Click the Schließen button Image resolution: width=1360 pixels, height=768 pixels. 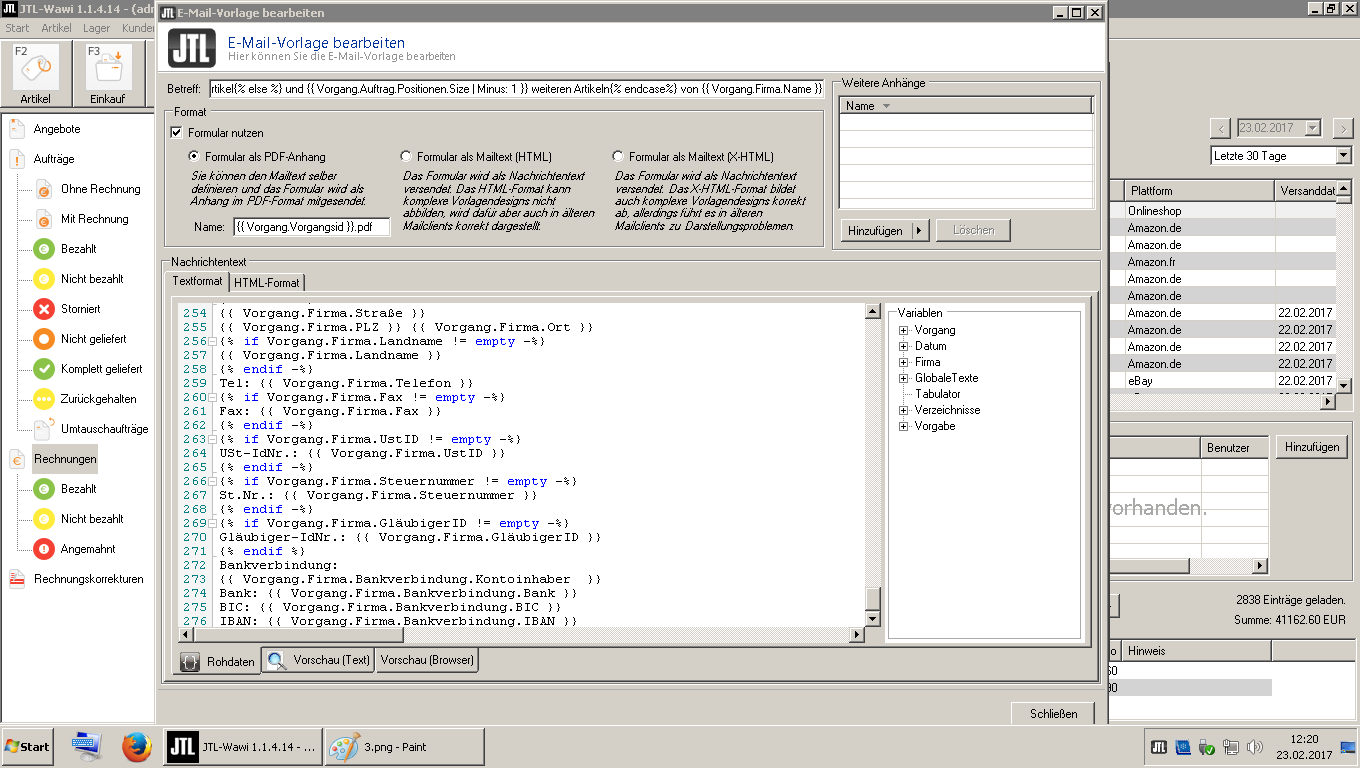pyautogui.click(x=1053, y=713)
